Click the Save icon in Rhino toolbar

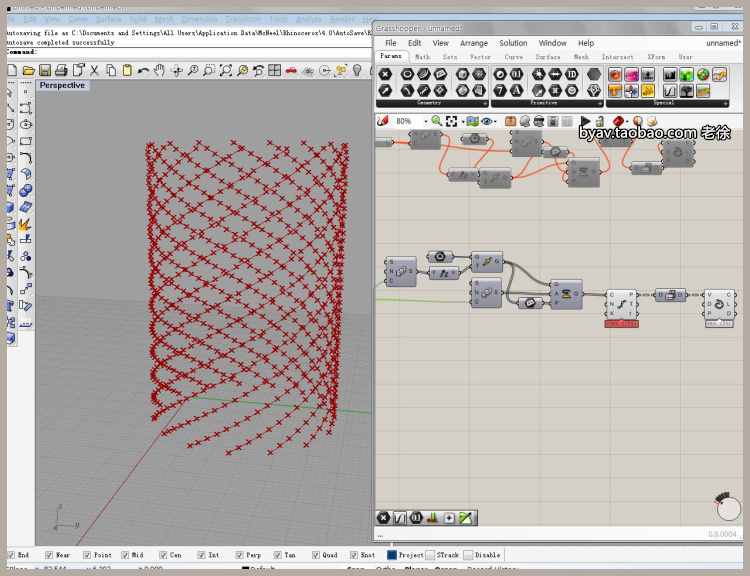pyautogui.click(x=45, y=71)
